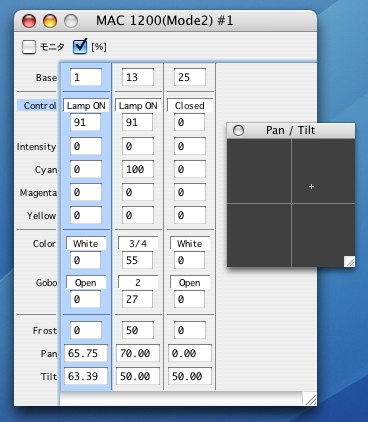
Task: Open first column Lamp ON Control dropdown
Action: click(86, 105)
